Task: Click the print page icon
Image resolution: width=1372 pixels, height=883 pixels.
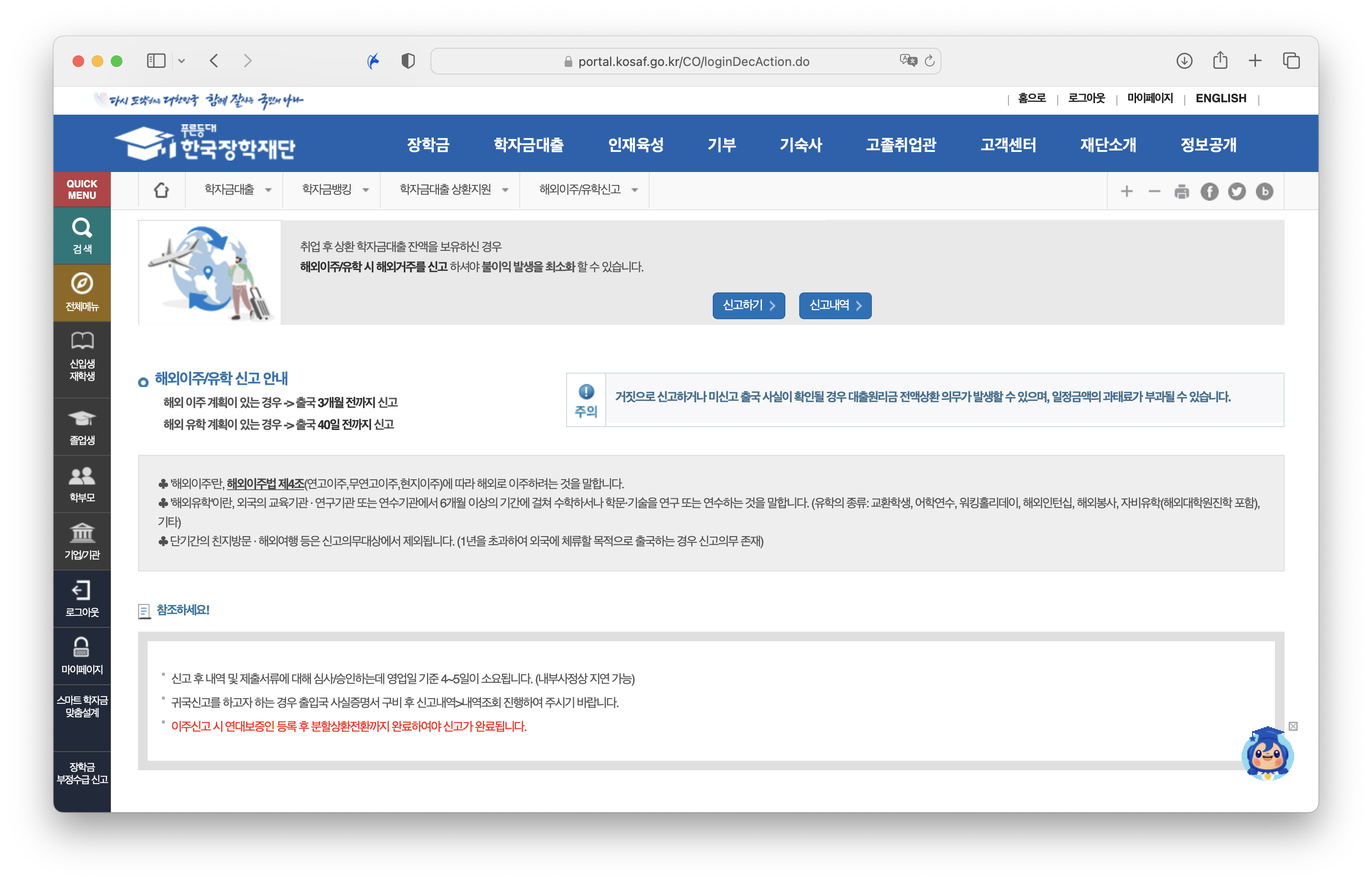Action: [1182, 192]
